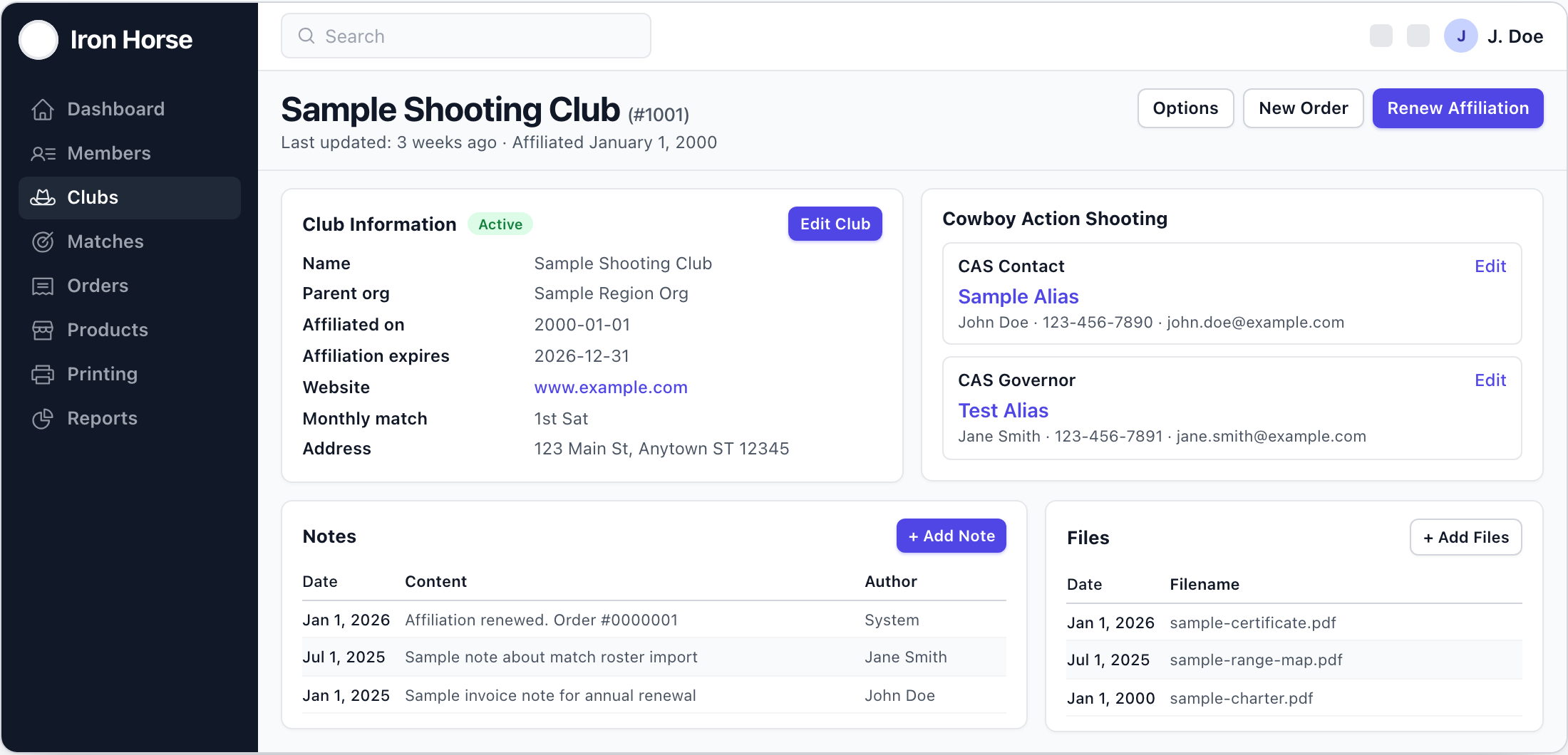Click the John Doe contact details line
1568x755 pixels.
[x=1151, y=322]
